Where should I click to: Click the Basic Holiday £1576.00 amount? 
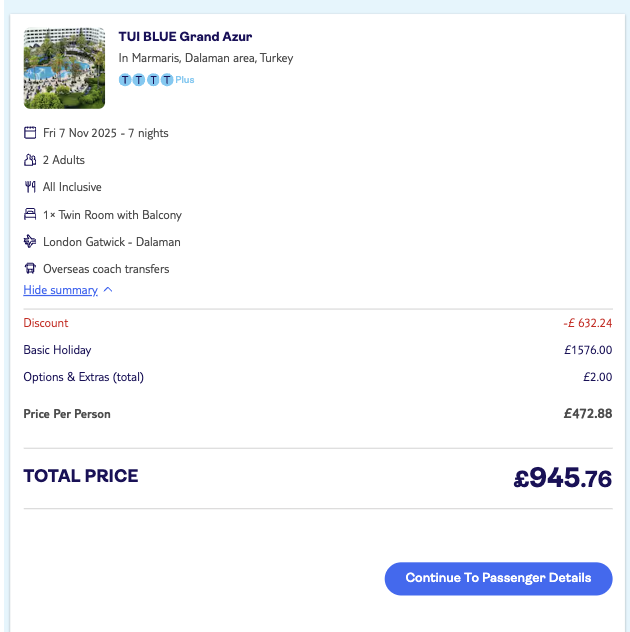point(588,350)
